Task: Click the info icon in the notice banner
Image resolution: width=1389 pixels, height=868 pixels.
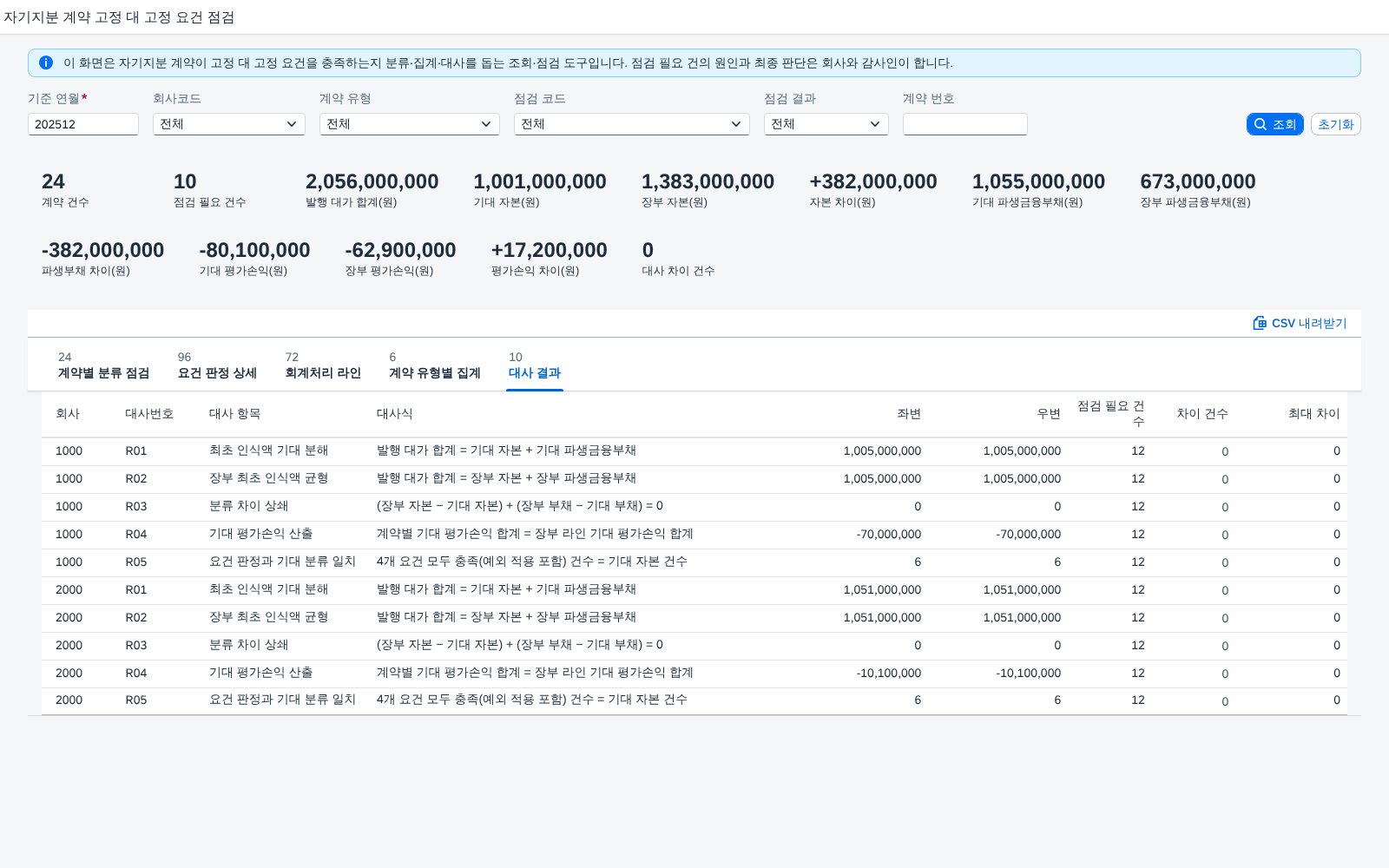Action: coord(46,62)
